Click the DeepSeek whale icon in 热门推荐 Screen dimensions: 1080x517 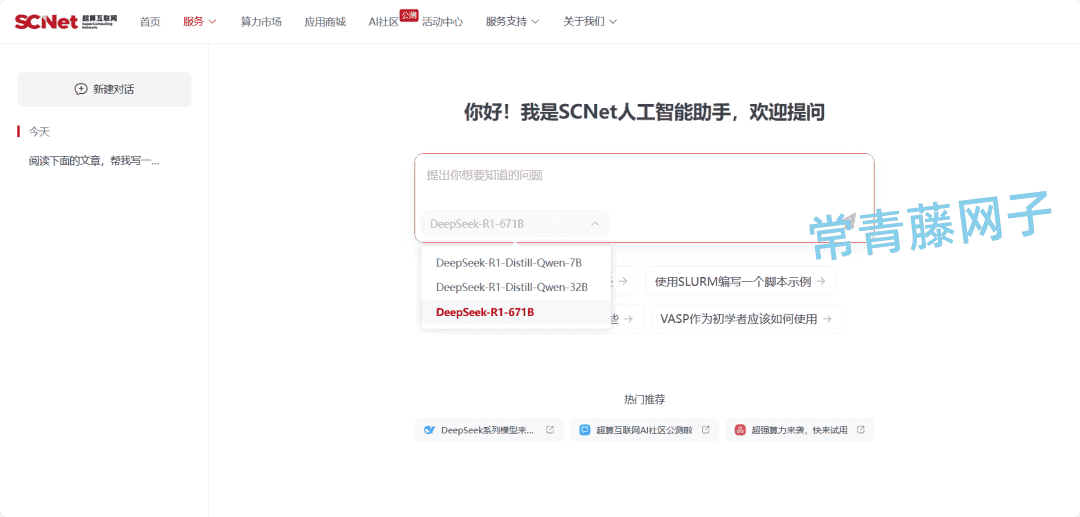tap(429, 430)
